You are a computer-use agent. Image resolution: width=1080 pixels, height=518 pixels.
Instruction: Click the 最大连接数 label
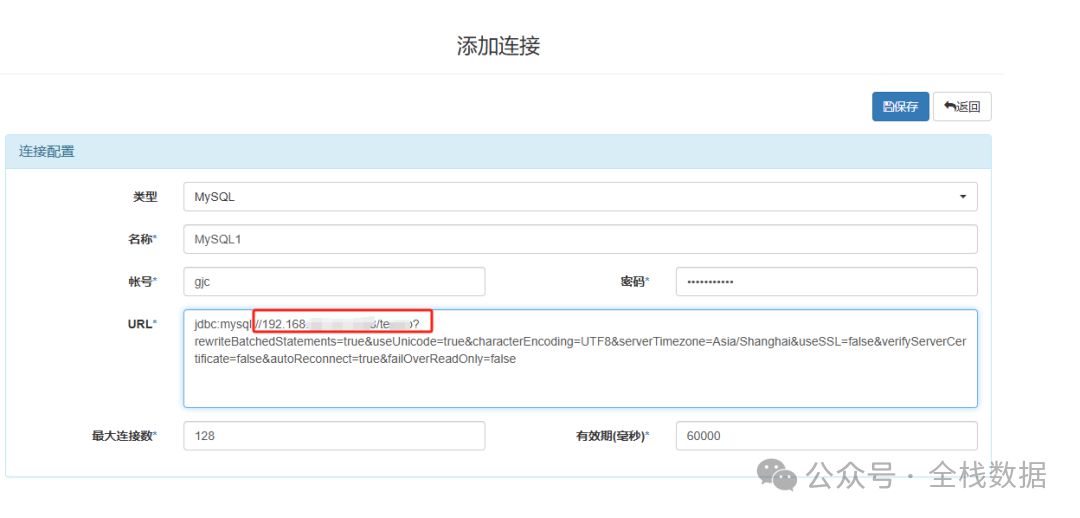[124, 436]
